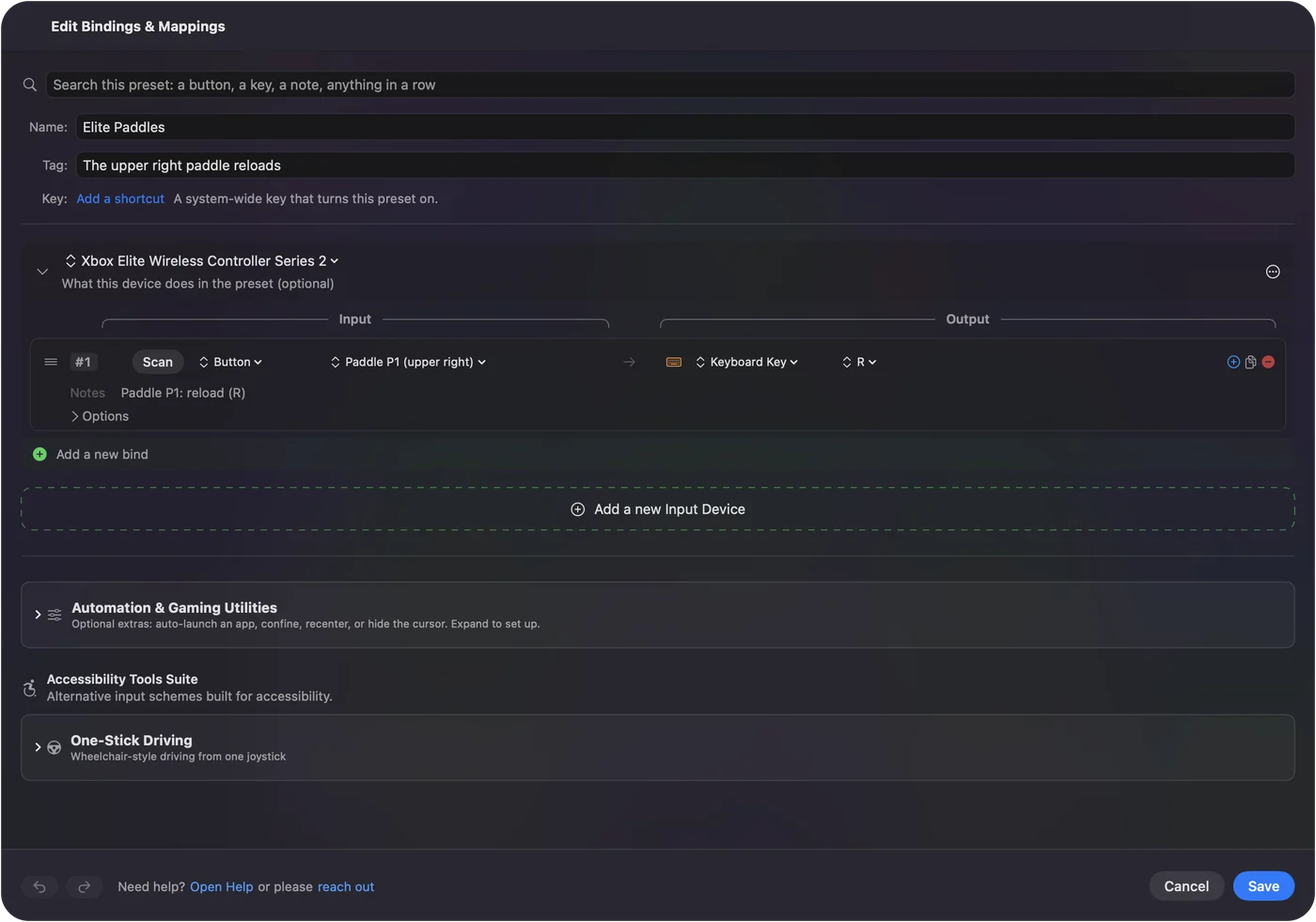Click Add a new Input Device
Screen dimensions: 1316x922
[x=658, y=509]
